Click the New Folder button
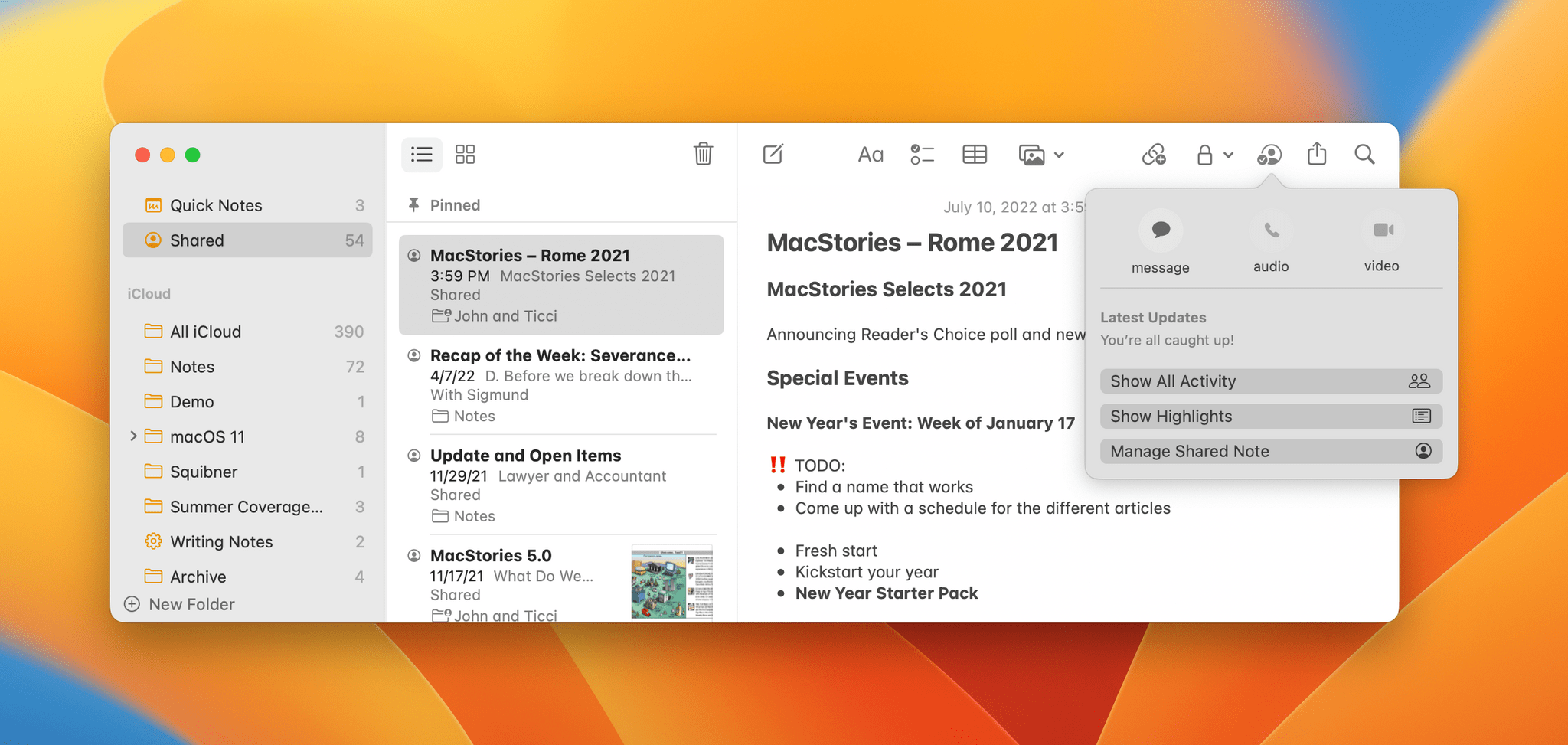This screenshot has height=745, width=1568. click(x=179, y=604)
